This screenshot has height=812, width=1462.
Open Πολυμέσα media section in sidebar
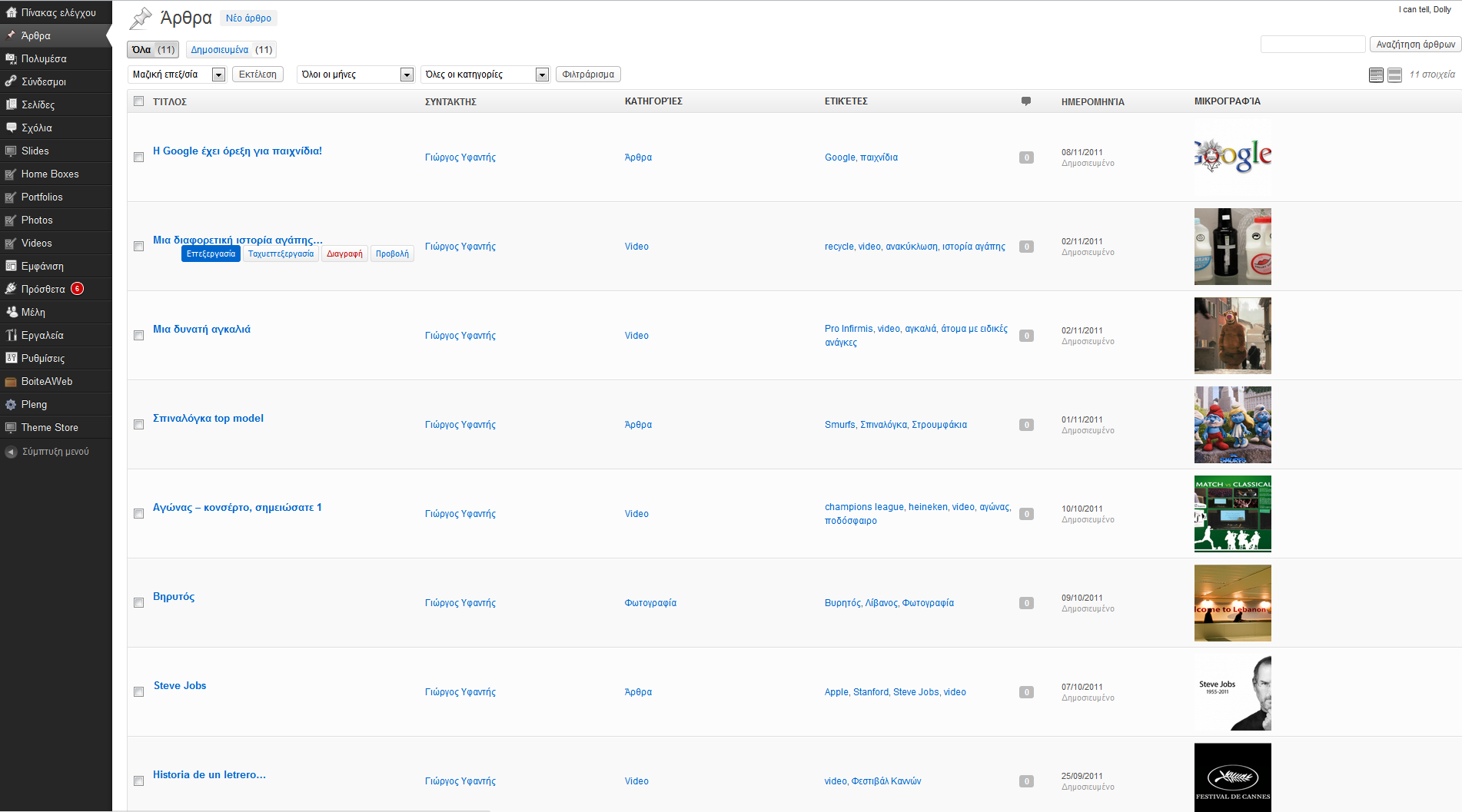pos(44,58)
